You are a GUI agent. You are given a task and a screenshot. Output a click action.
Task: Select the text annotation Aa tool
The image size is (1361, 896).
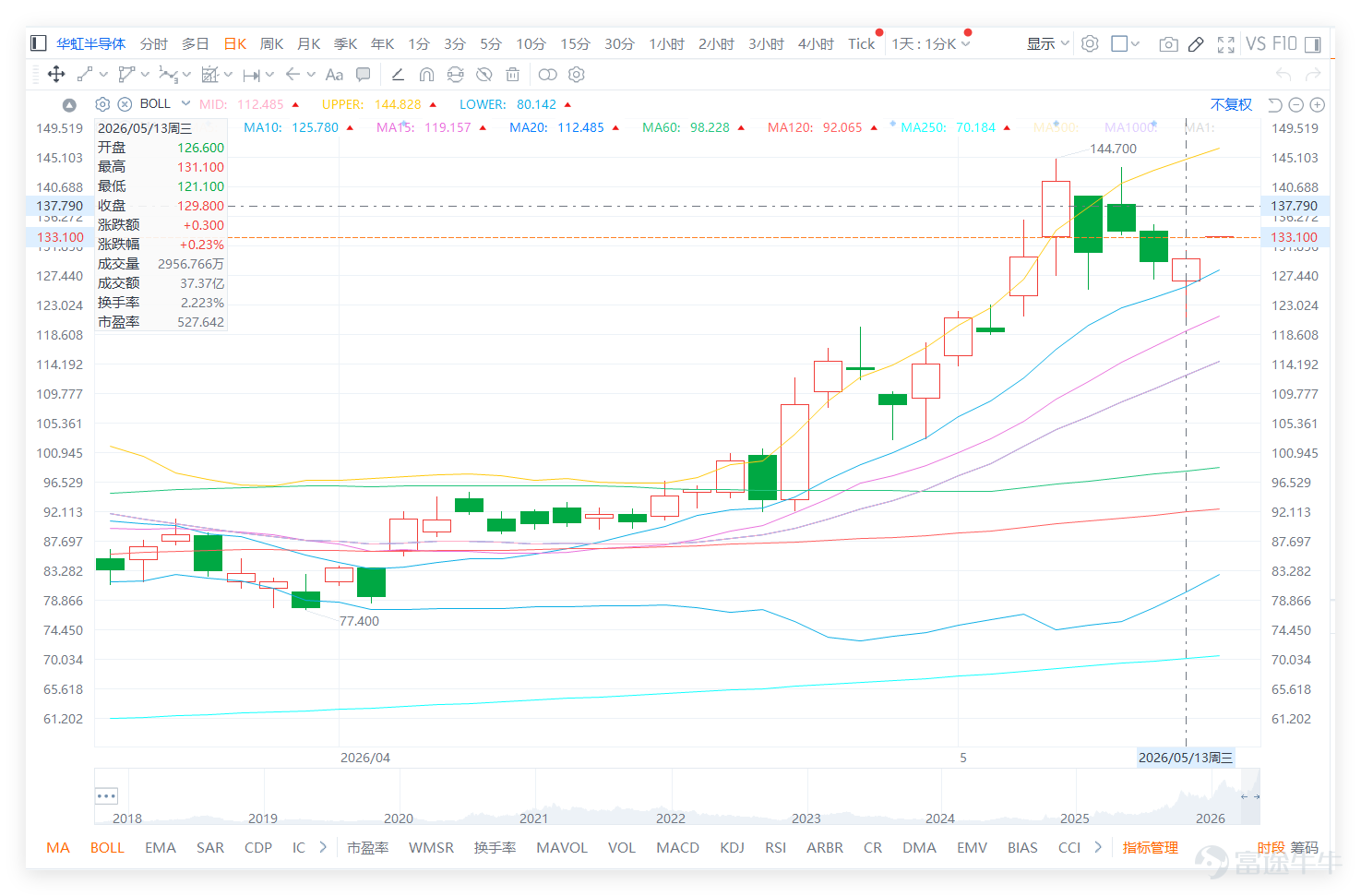click(334, 75)
